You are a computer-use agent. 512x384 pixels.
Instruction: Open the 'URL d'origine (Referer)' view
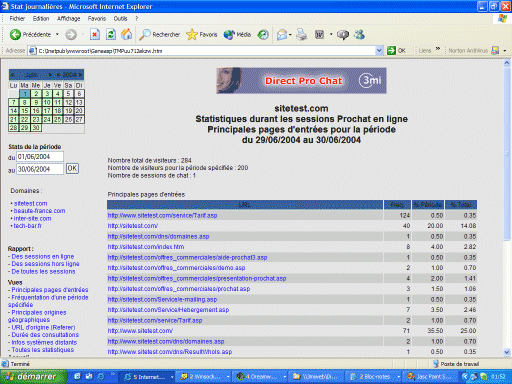coord(43,327)
